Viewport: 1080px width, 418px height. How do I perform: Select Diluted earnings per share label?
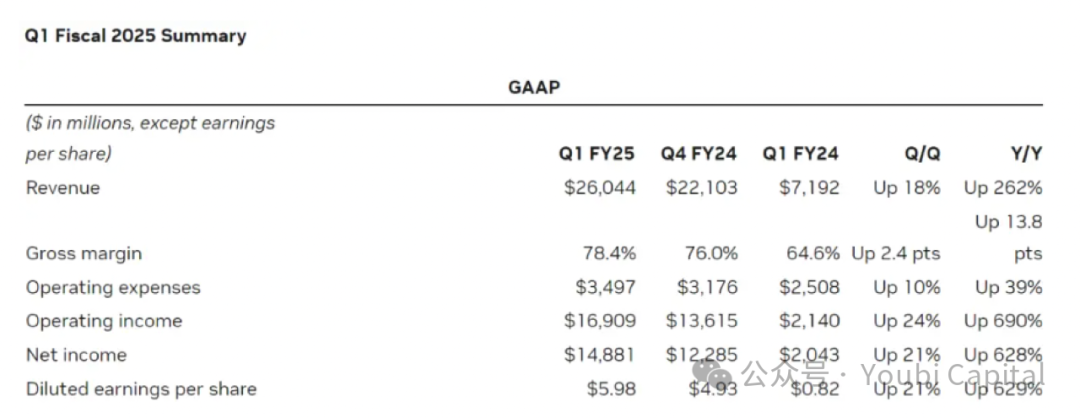[141, 389]
